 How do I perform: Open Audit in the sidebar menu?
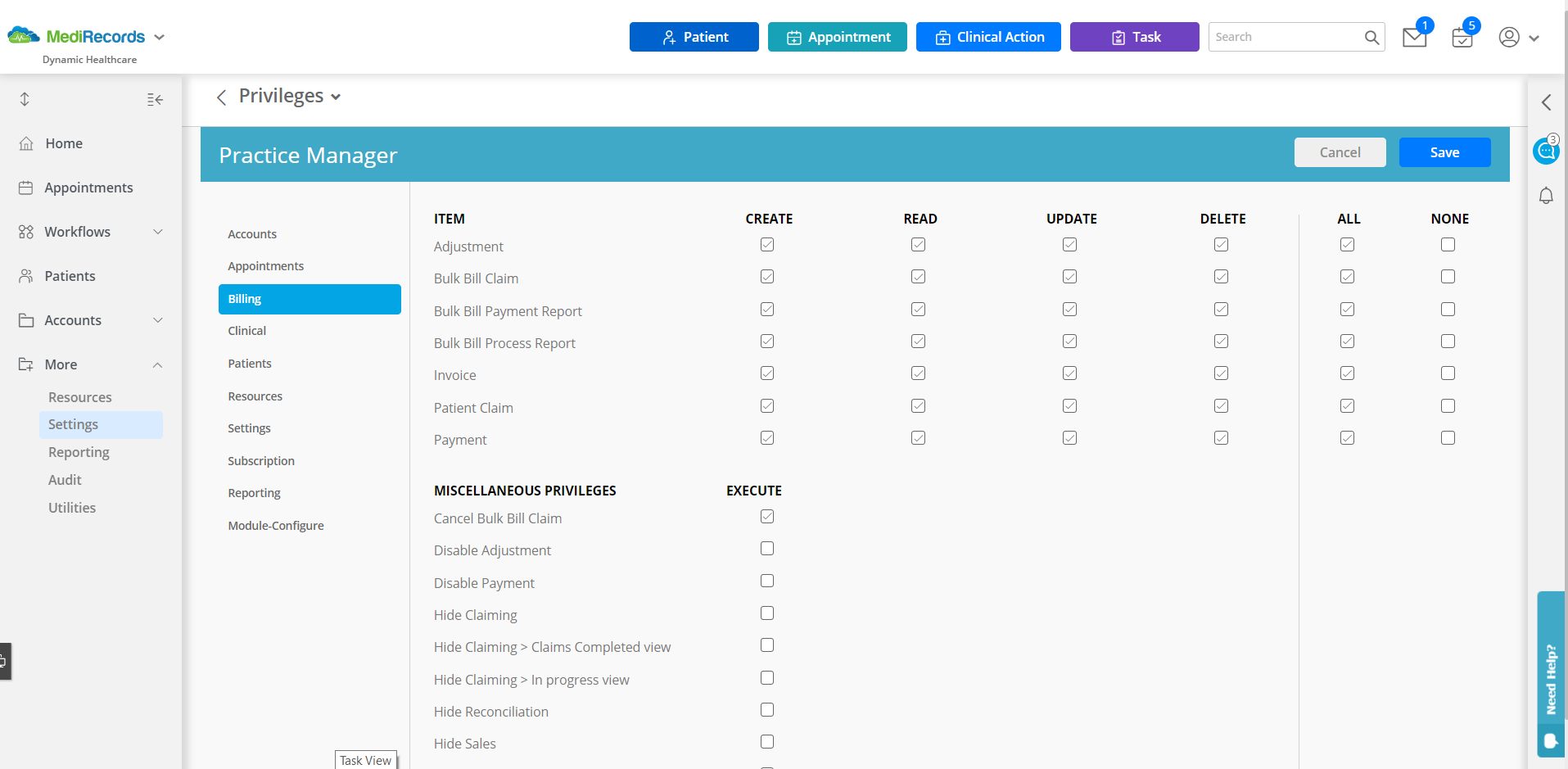pos(65,480)
